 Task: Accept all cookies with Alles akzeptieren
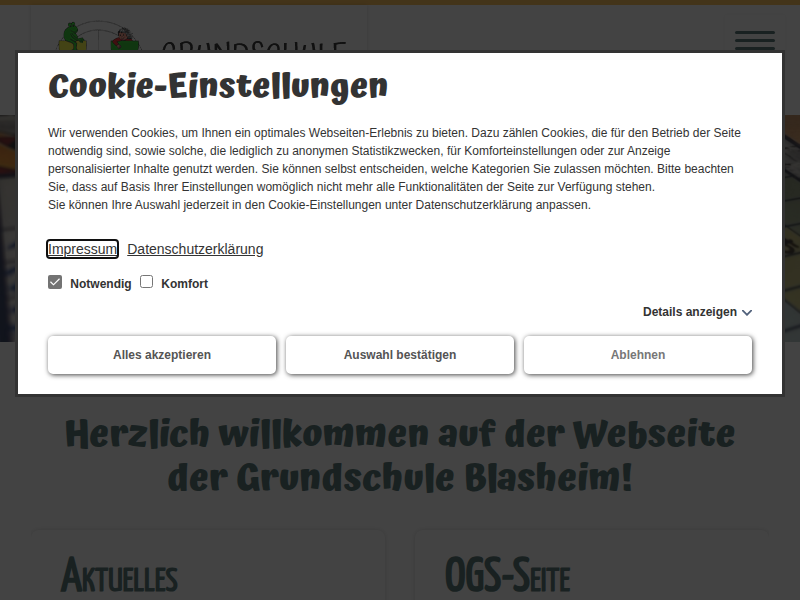point(161,355)
